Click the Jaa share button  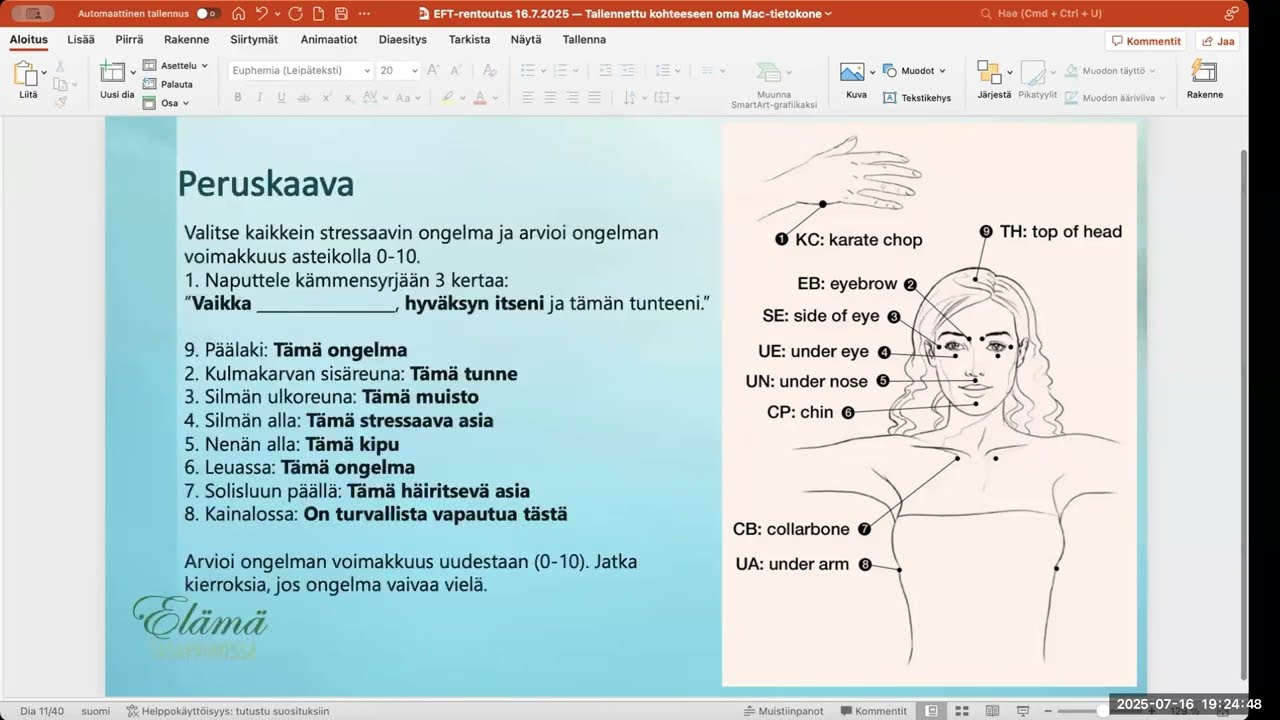click(1217, 41)
